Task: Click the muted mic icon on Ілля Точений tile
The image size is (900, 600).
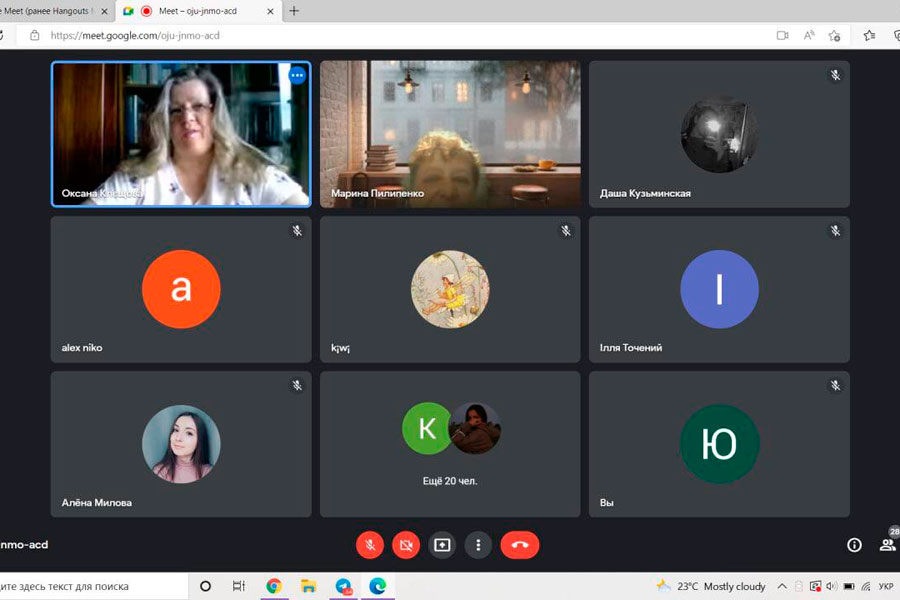Action: click(x=835, y=230)
